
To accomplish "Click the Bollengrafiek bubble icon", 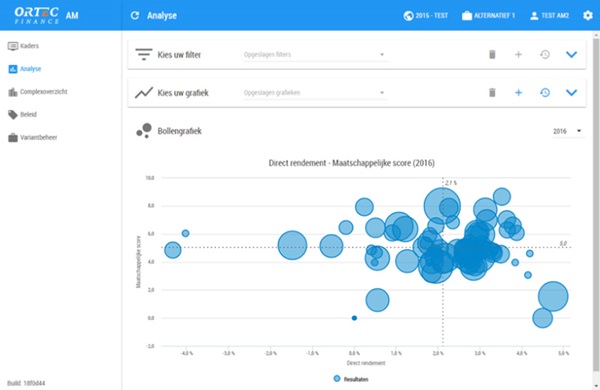I will click(x=144, y=131).
